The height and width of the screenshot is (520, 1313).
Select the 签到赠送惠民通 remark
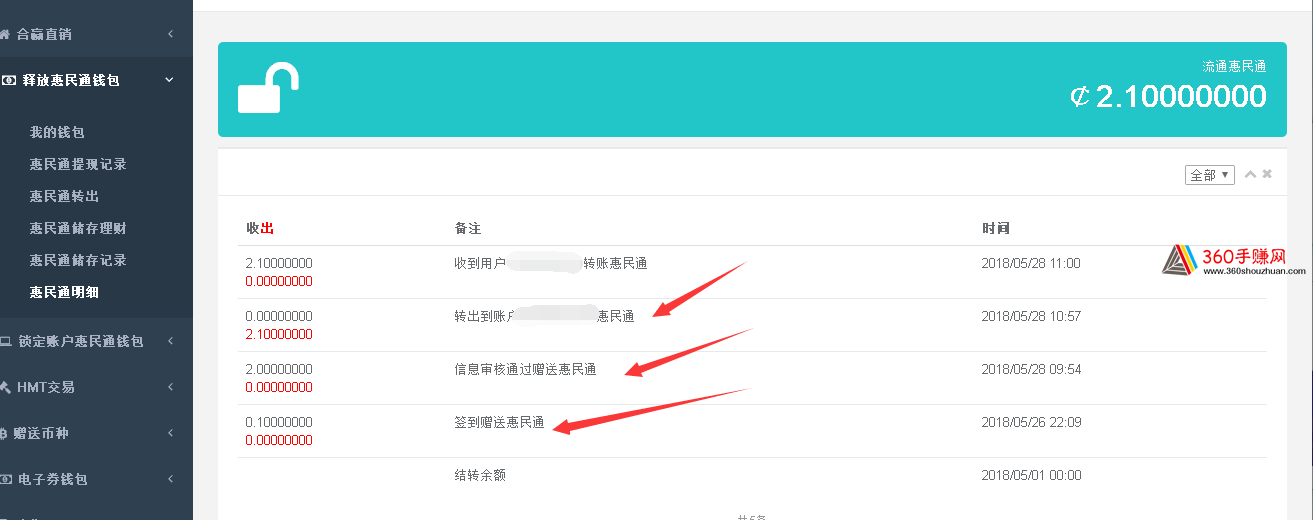pyautogui.click(x=499, y=422)
